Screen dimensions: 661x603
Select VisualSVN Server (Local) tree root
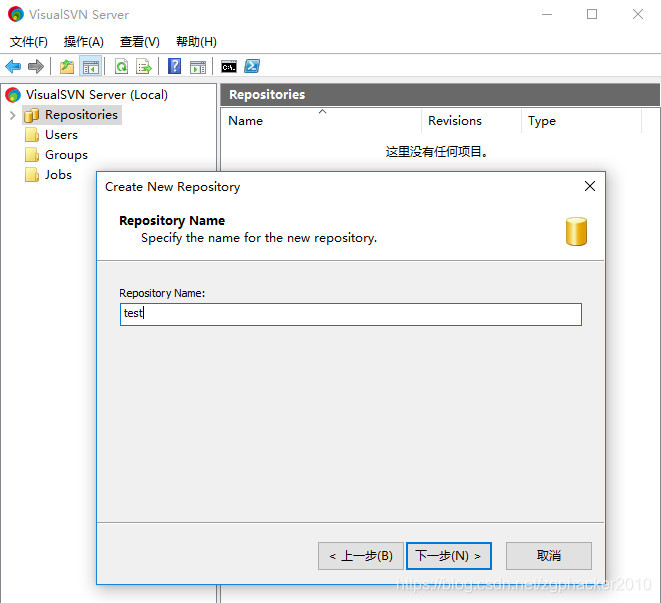click(97, 95)
